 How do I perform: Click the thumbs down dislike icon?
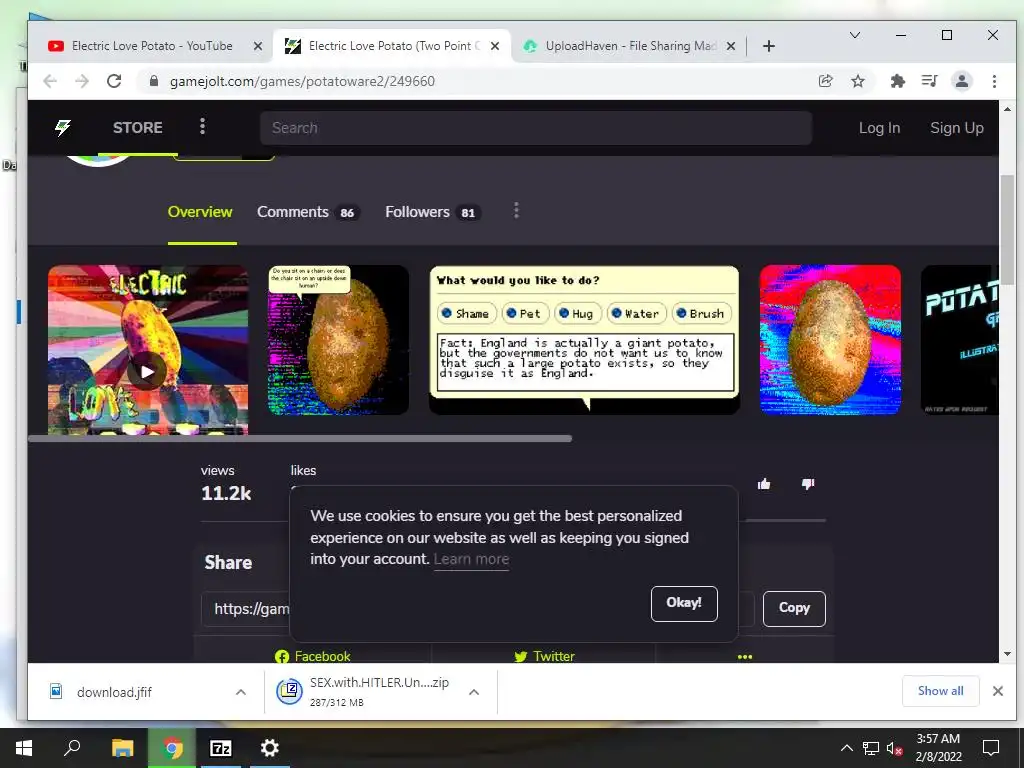(x=808, y=484)
